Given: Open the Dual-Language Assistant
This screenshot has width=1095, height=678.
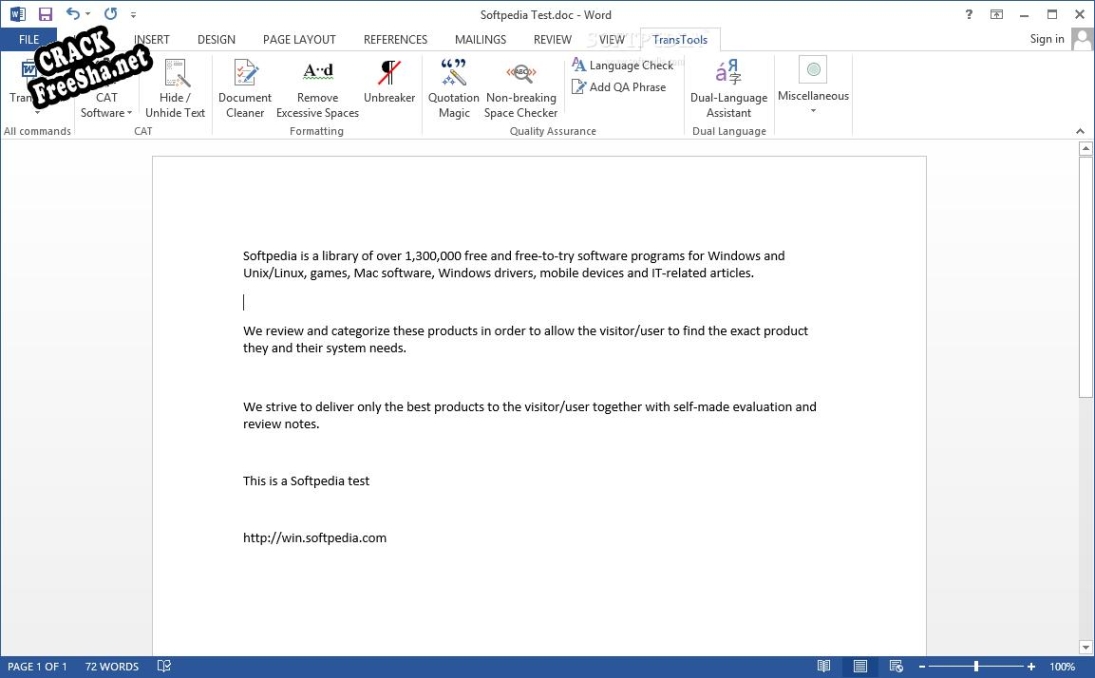Looking at the screenshot, I should click(728, 73).
